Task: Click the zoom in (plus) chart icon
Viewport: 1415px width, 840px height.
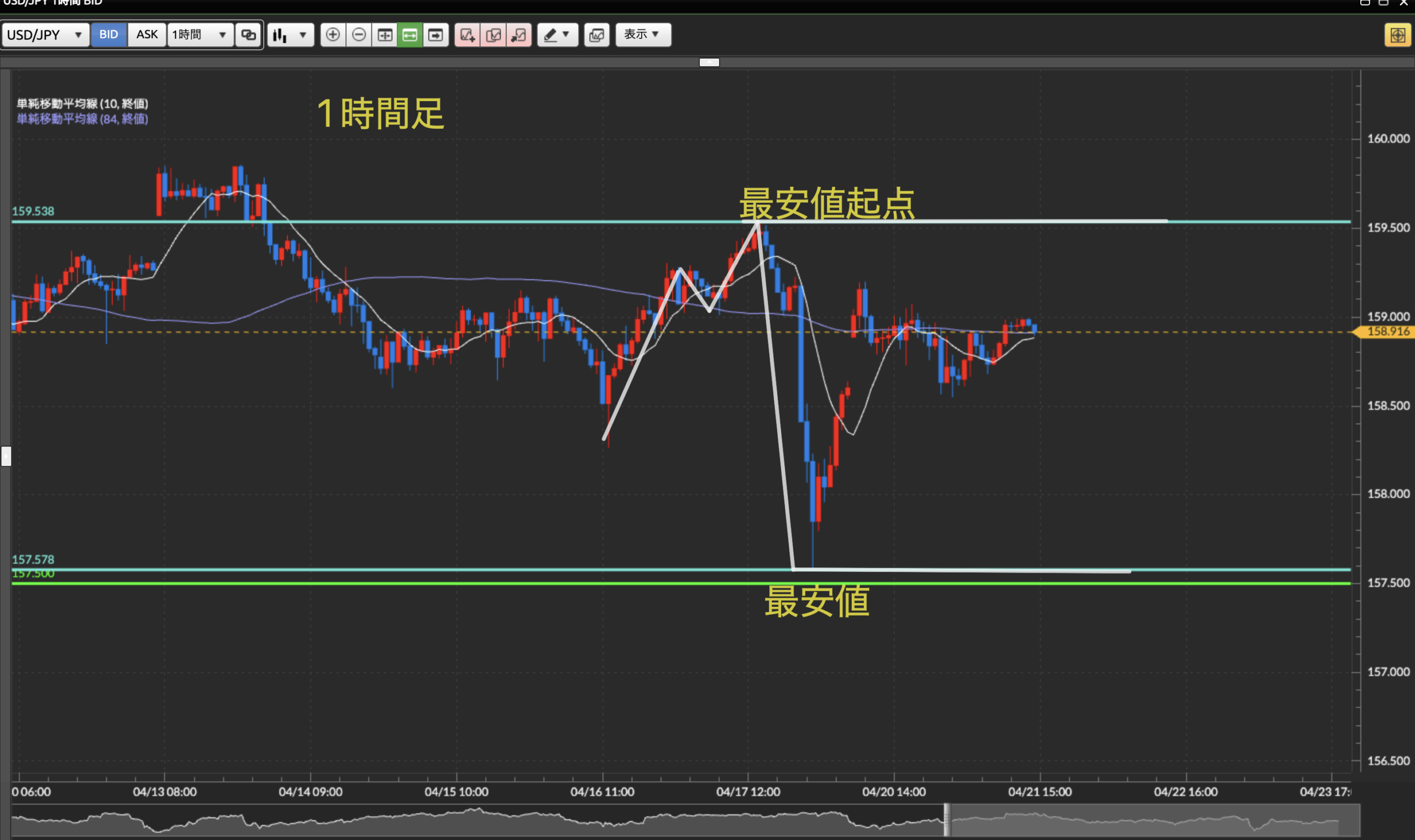Action: coord(333,35)
